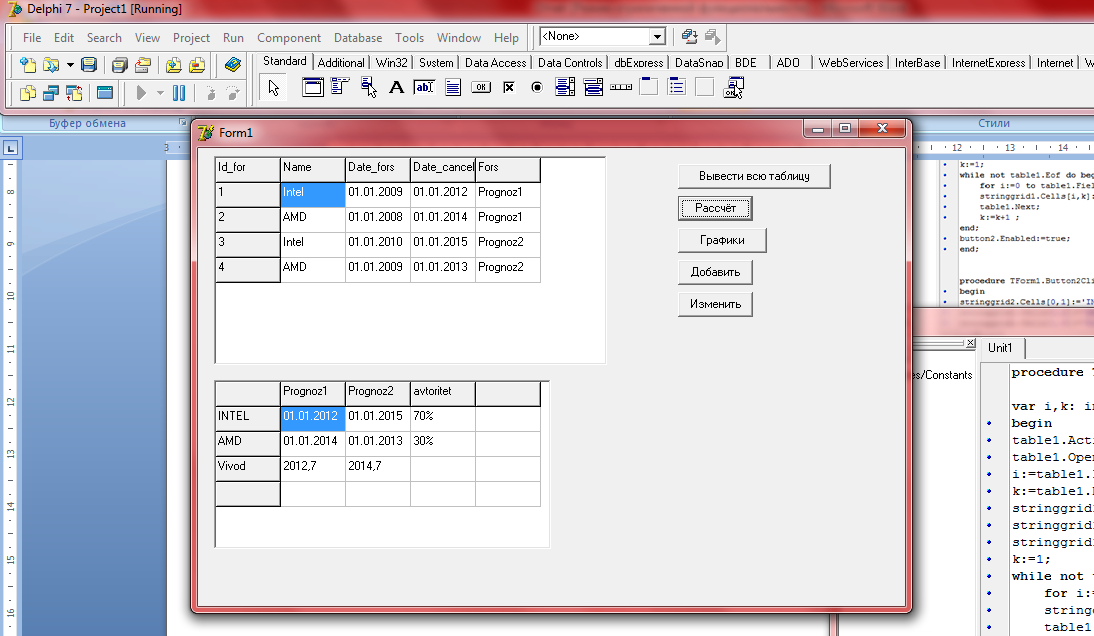
Task: Click the 01.01.2014 cell in upper grid
Action: click(x=443, y=220)
